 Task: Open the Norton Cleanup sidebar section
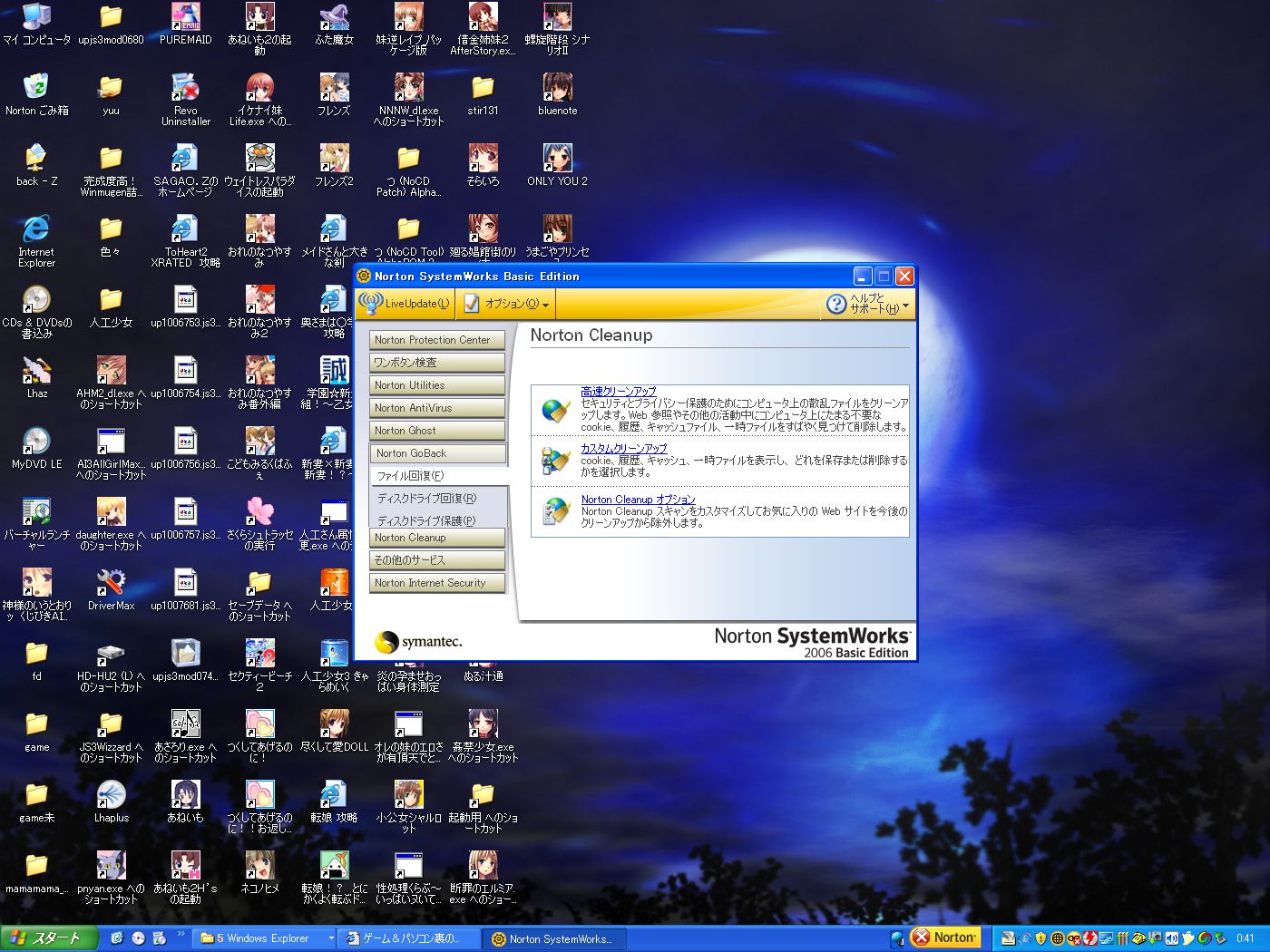click(x=437, y=538)
